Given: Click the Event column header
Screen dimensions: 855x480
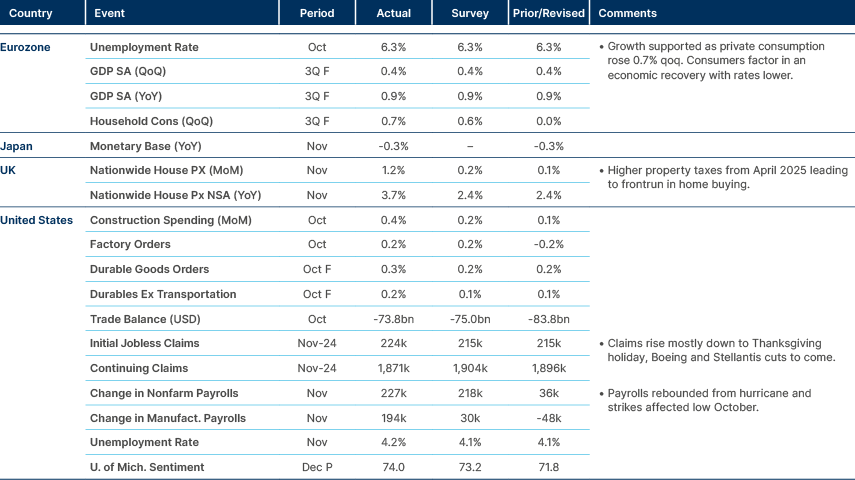Looking at the screenshot, I should pyautogui.click(x=109, y=14).
